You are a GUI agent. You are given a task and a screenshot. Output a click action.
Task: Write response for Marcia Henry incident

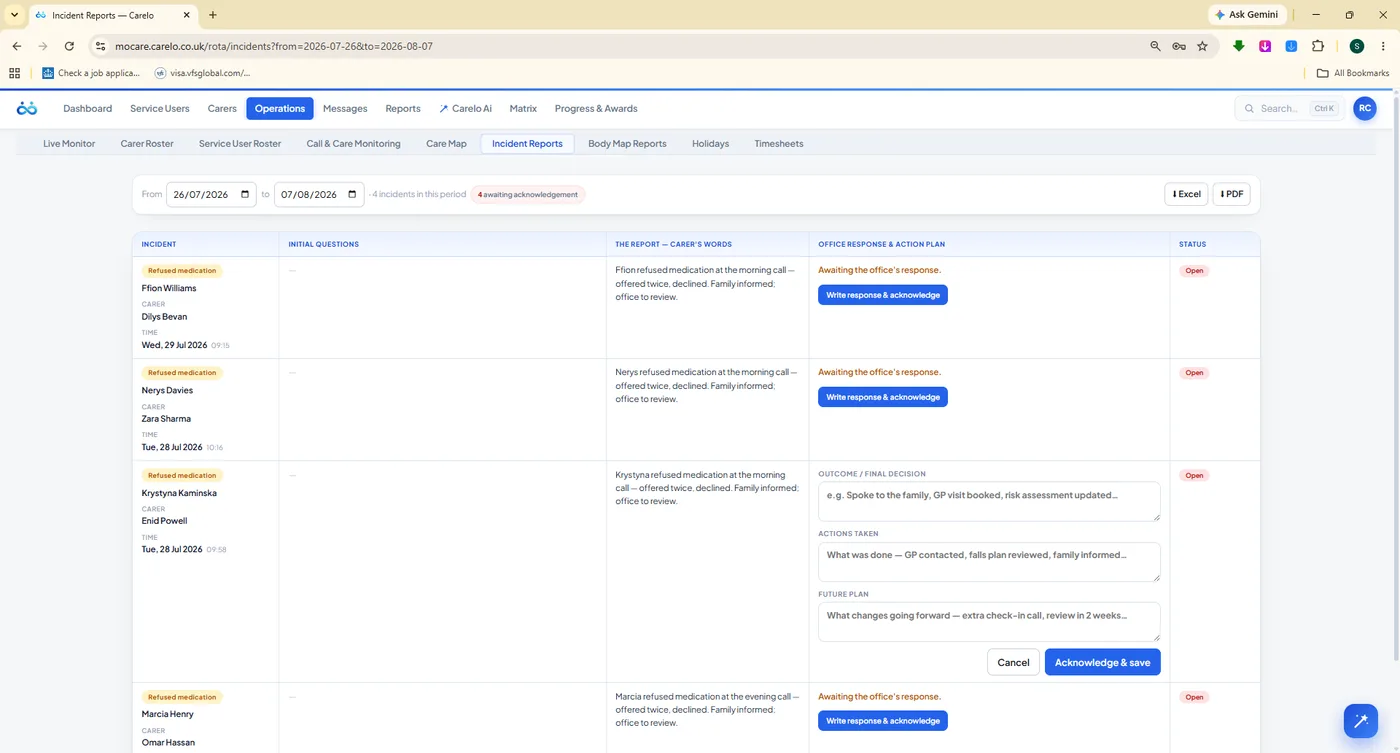coord(883,721)
